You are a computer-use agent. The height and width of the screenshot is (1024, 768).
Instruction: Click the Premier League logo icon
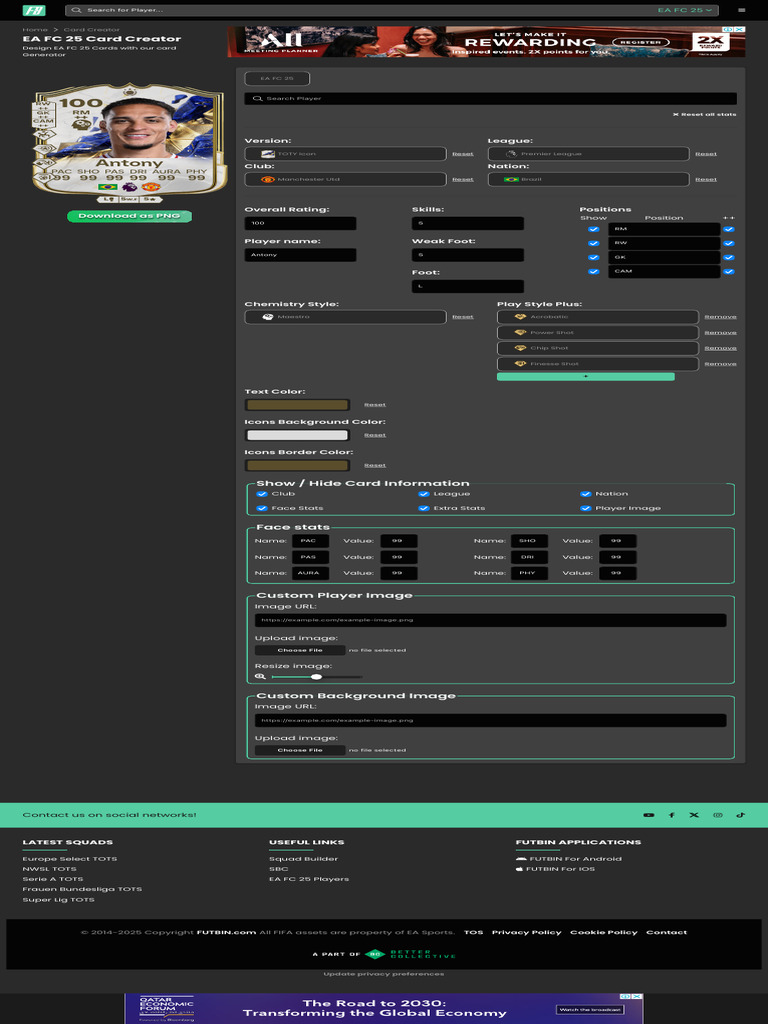coord(511,154)
